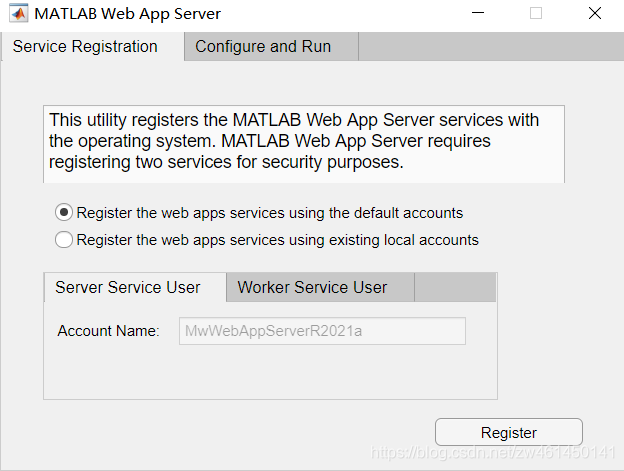The height and width of the screenshot is (471, 624).
Task: Switch to the Service Registration tab
Action: click(x=93, y=47)
